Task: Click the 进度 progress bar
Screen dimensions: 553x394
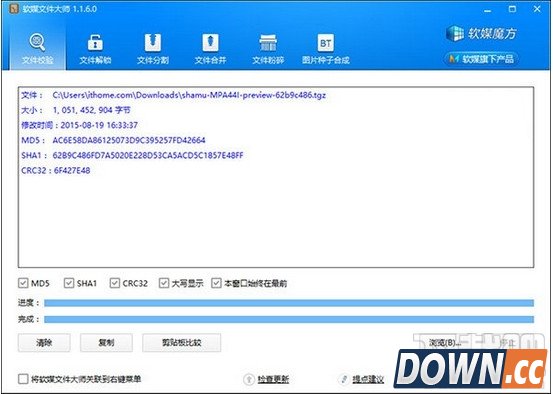Action: click(x=289, y=303)
